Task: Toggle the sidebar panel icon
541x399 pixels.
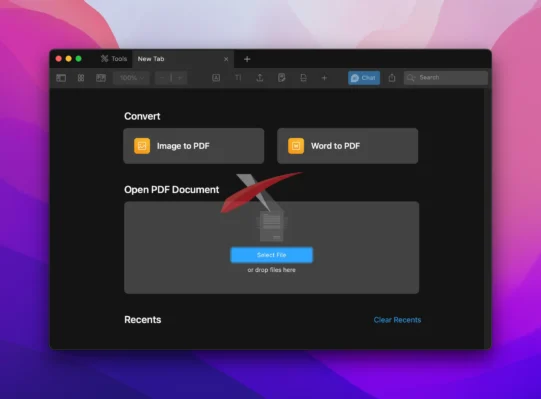Action: 61,78
